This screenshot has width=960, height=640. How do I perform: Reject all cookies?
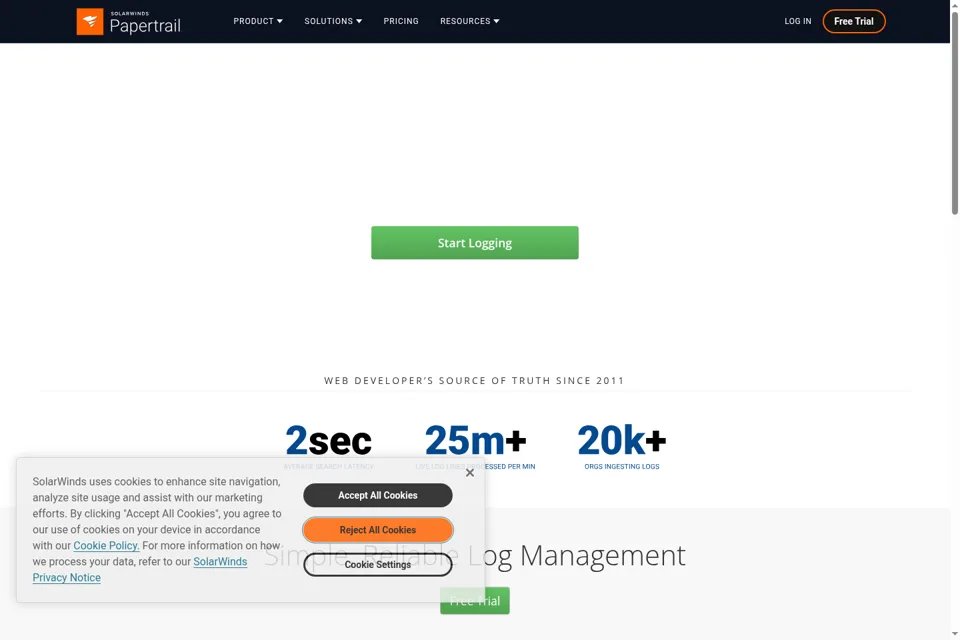pos(378,530)
